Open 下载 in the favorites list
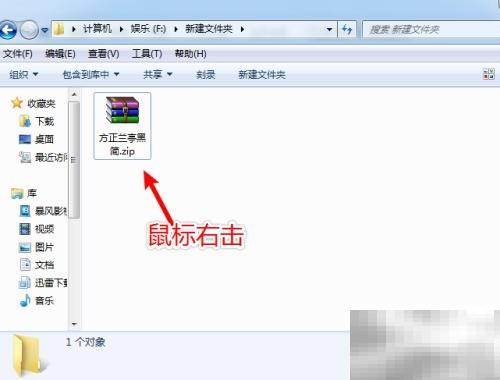Image resolution: width=500 pixels, height=380 pixels. point(36,121)
